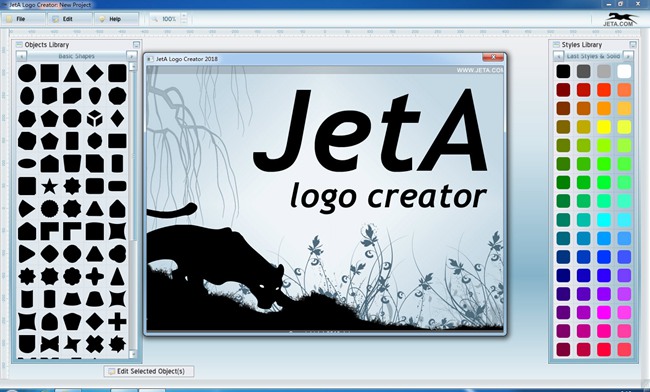Open the File menu

(x=23, y=19)
